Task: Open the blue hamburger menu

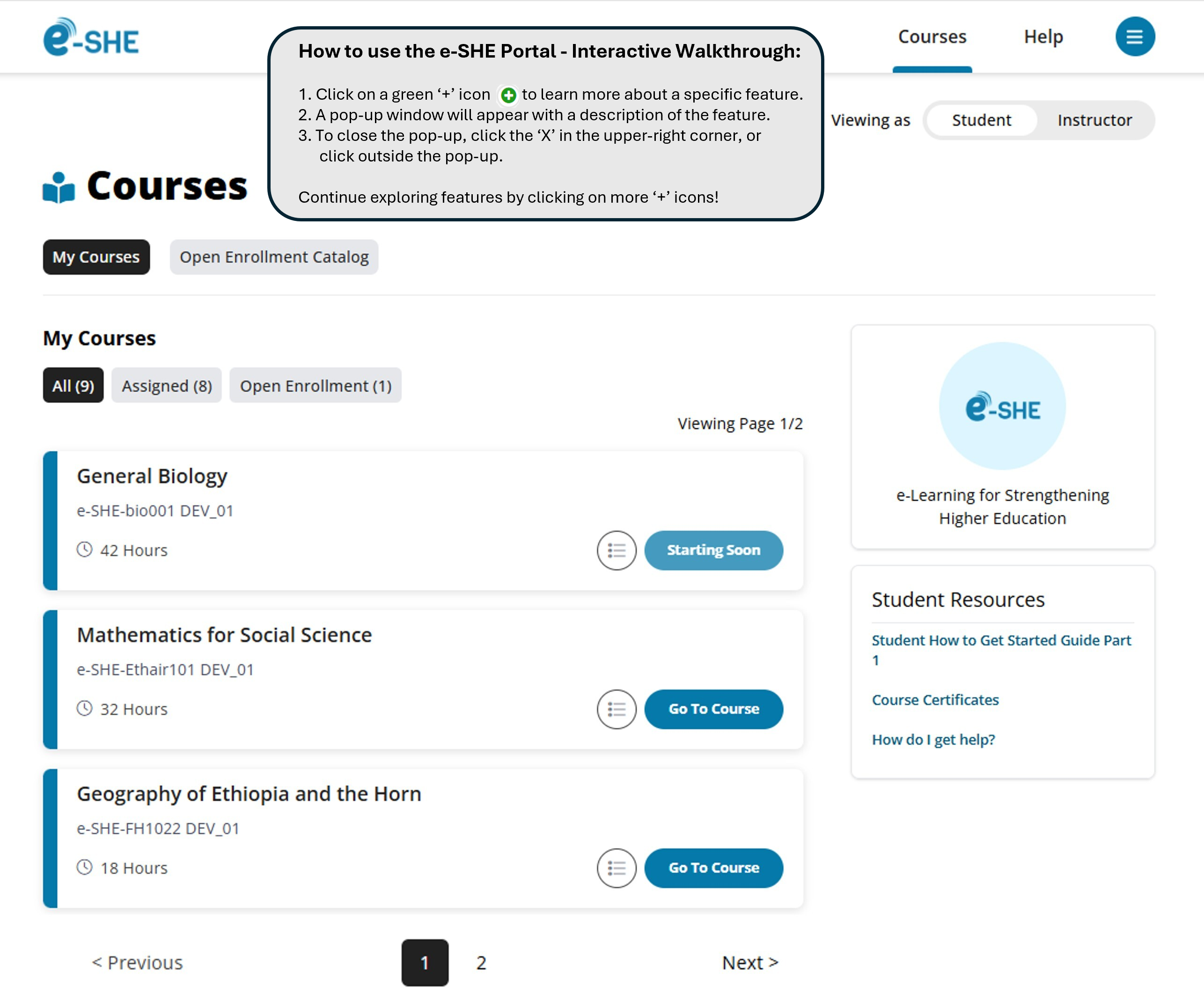Action: [x=1134, y=37]
